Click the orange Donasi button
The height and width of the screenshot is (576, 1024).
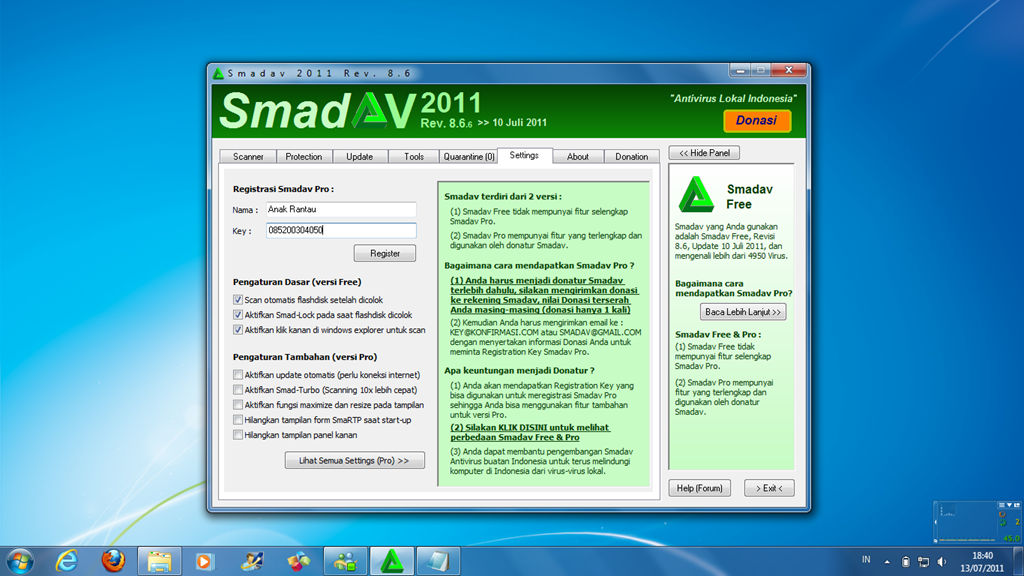click(x=757, y=121)
